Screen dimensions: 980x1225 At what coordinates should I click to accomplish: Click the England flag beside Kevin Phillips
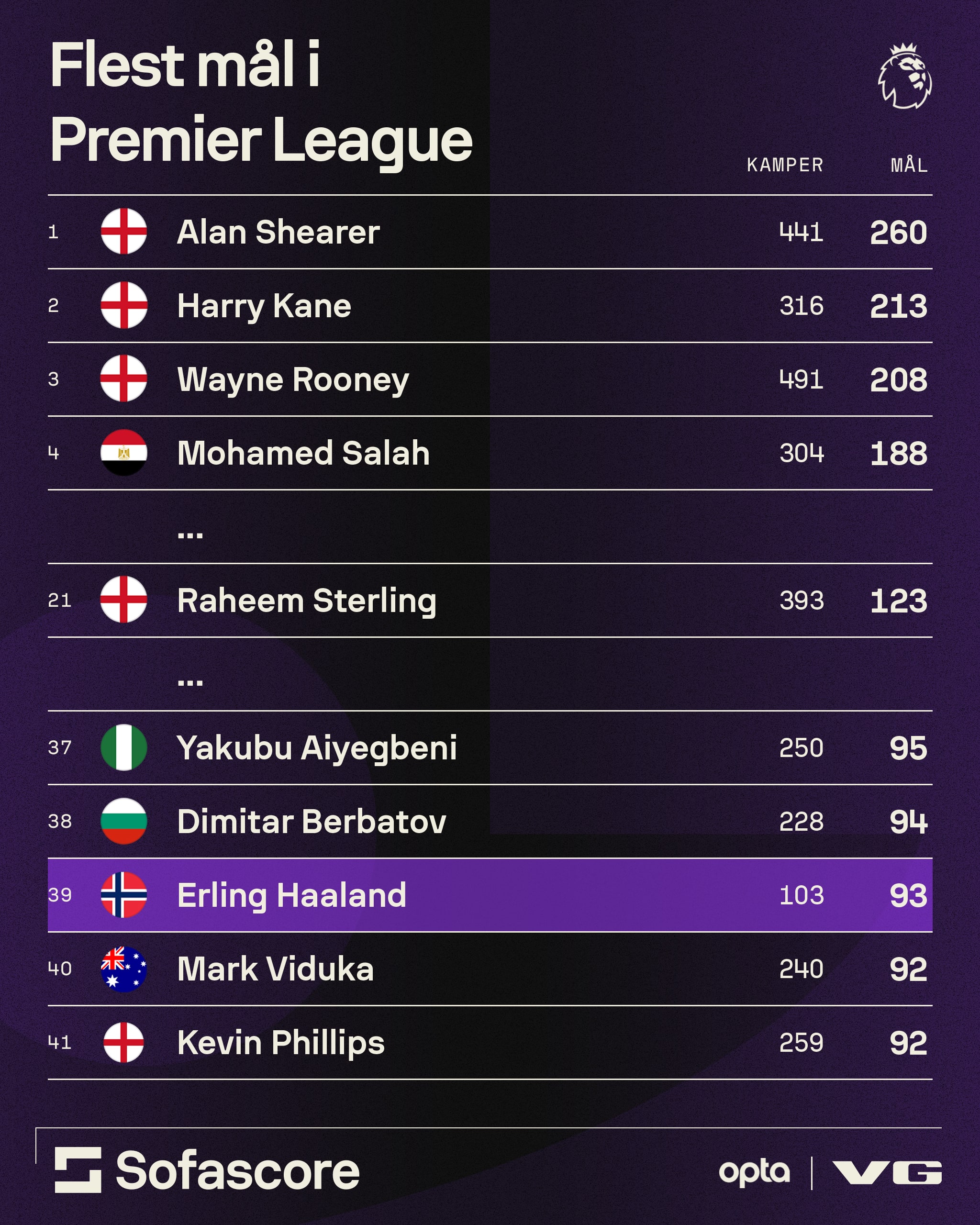(124, 1042)
